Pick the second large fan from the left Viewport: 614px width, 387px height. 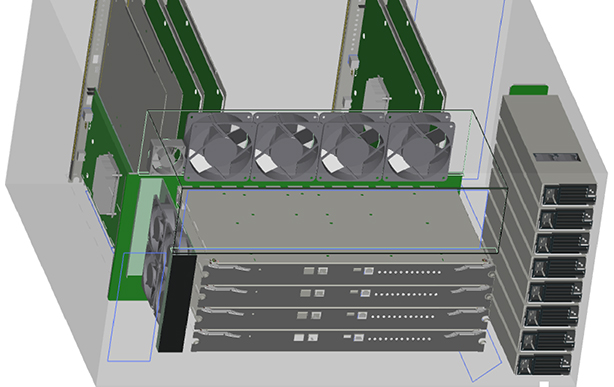tap(285, 149)
